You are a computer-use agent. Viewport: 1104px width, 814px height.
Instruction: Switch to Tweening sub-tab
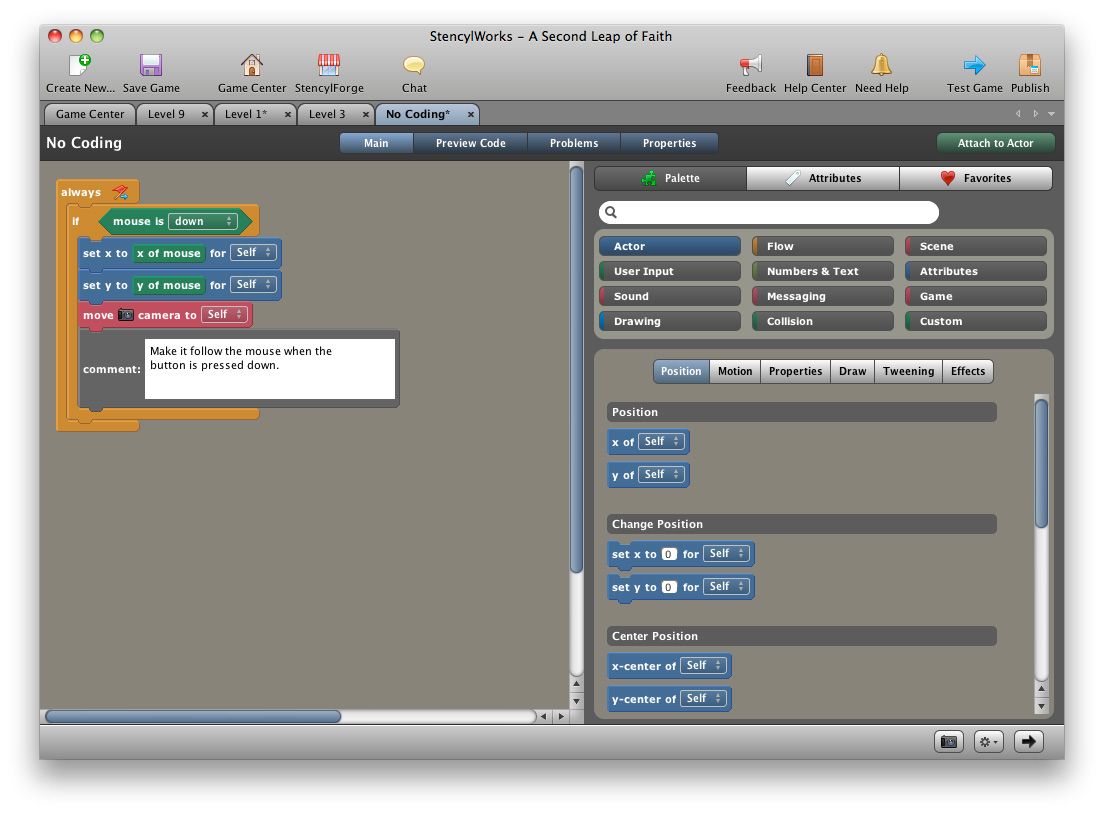click(x=908, y=371)
